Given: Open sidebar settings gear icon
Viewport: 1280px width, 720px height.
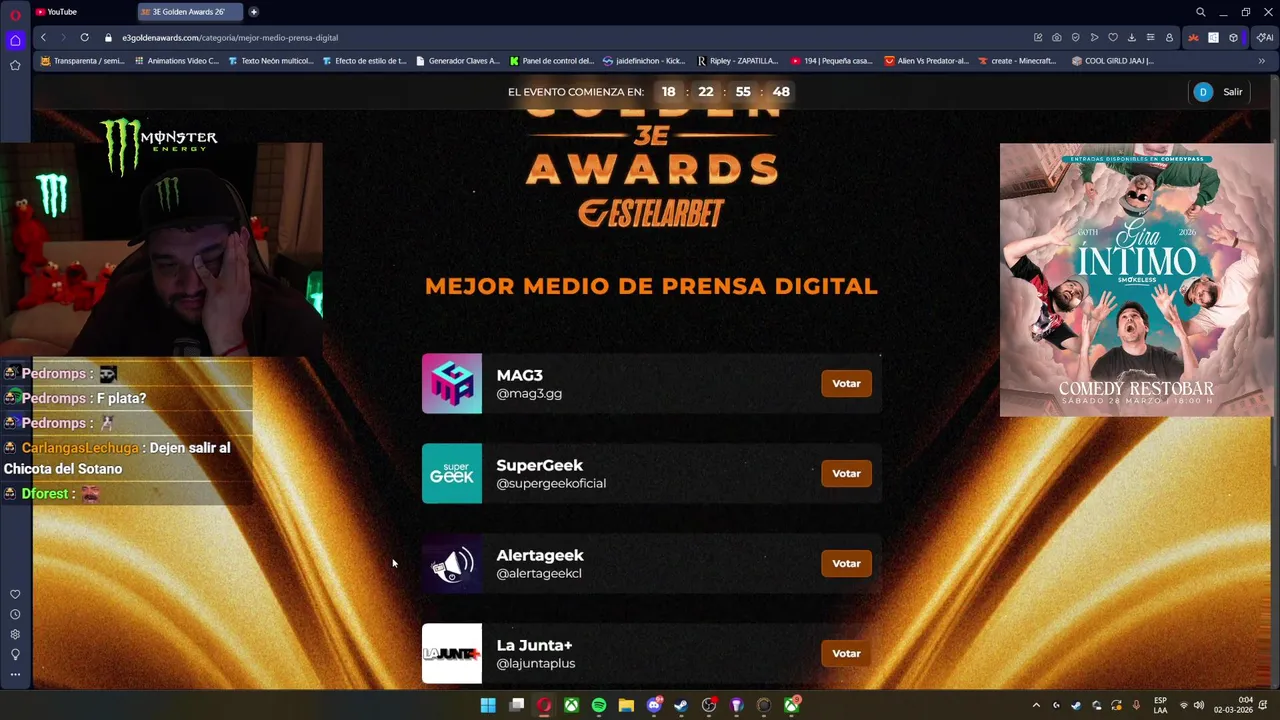Looking at the screenshot, I should 15,634.
